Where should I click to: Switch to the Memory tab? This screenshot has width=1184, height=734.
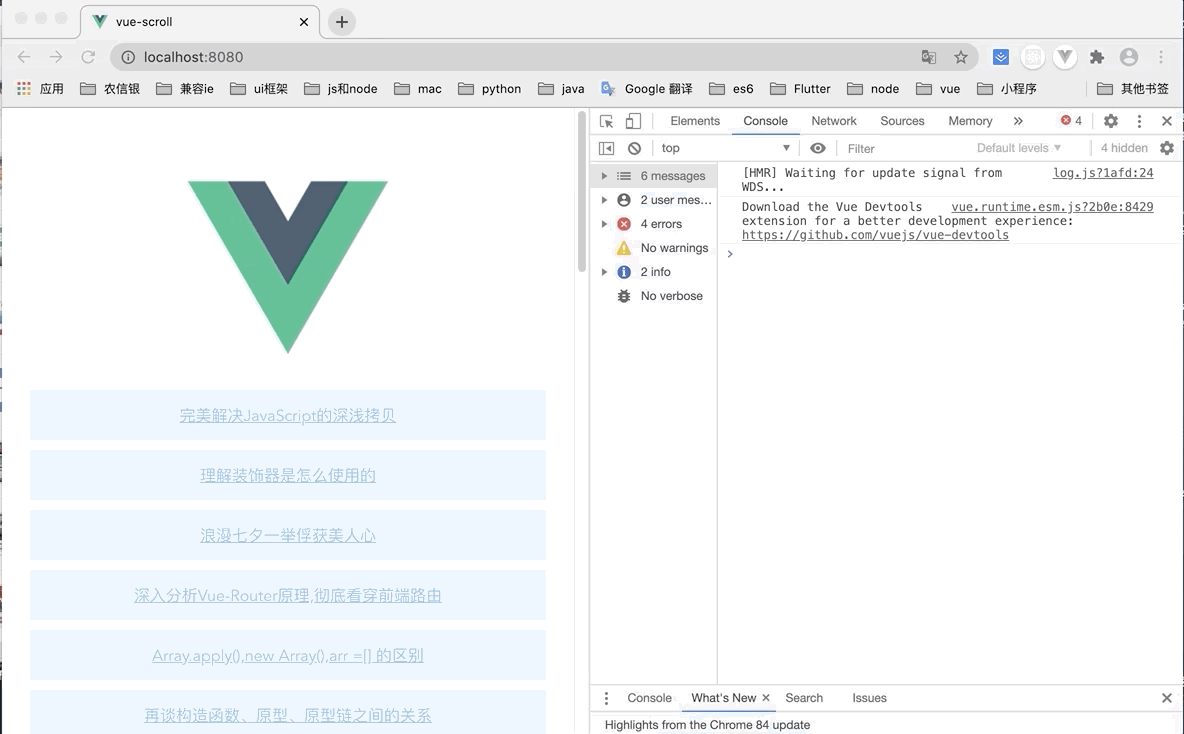[x=970, y=121]
